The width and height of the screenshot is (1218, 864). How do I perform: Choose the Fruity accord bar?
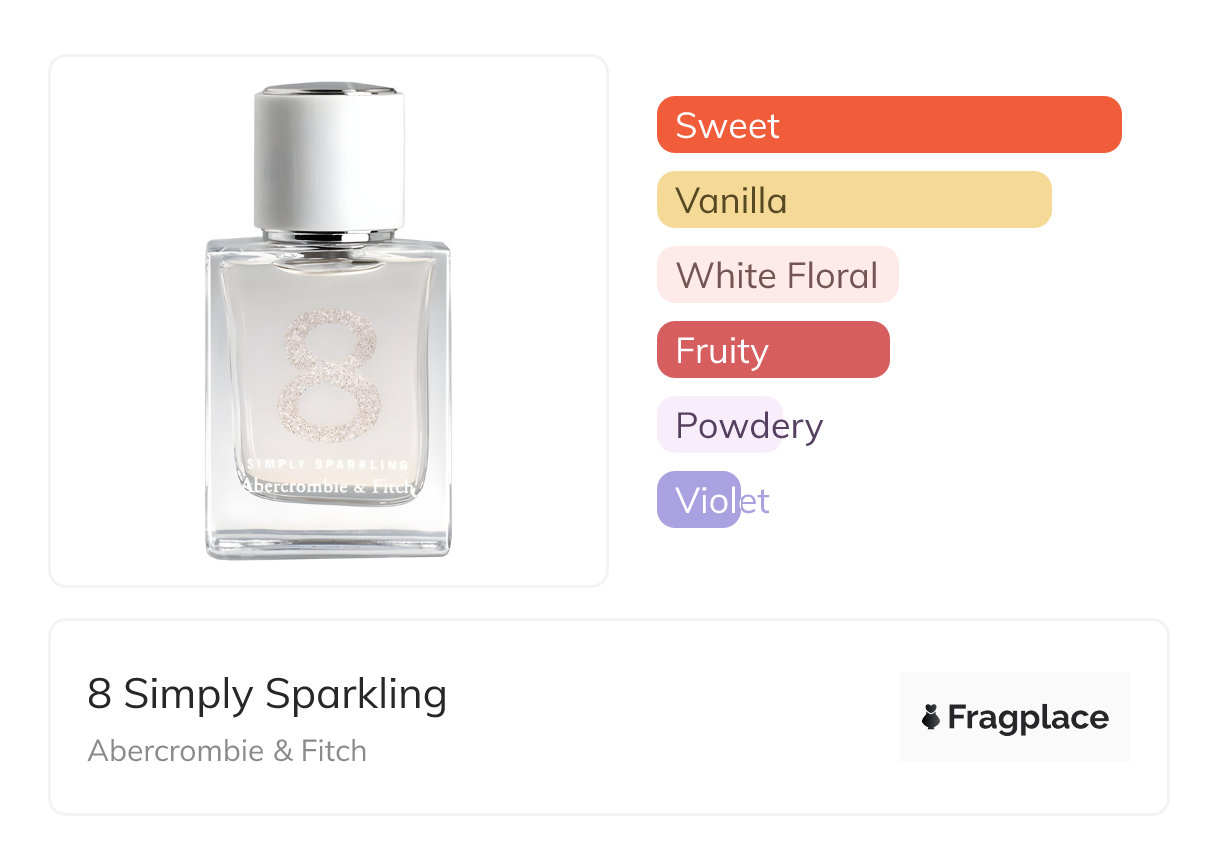point(772,350)
